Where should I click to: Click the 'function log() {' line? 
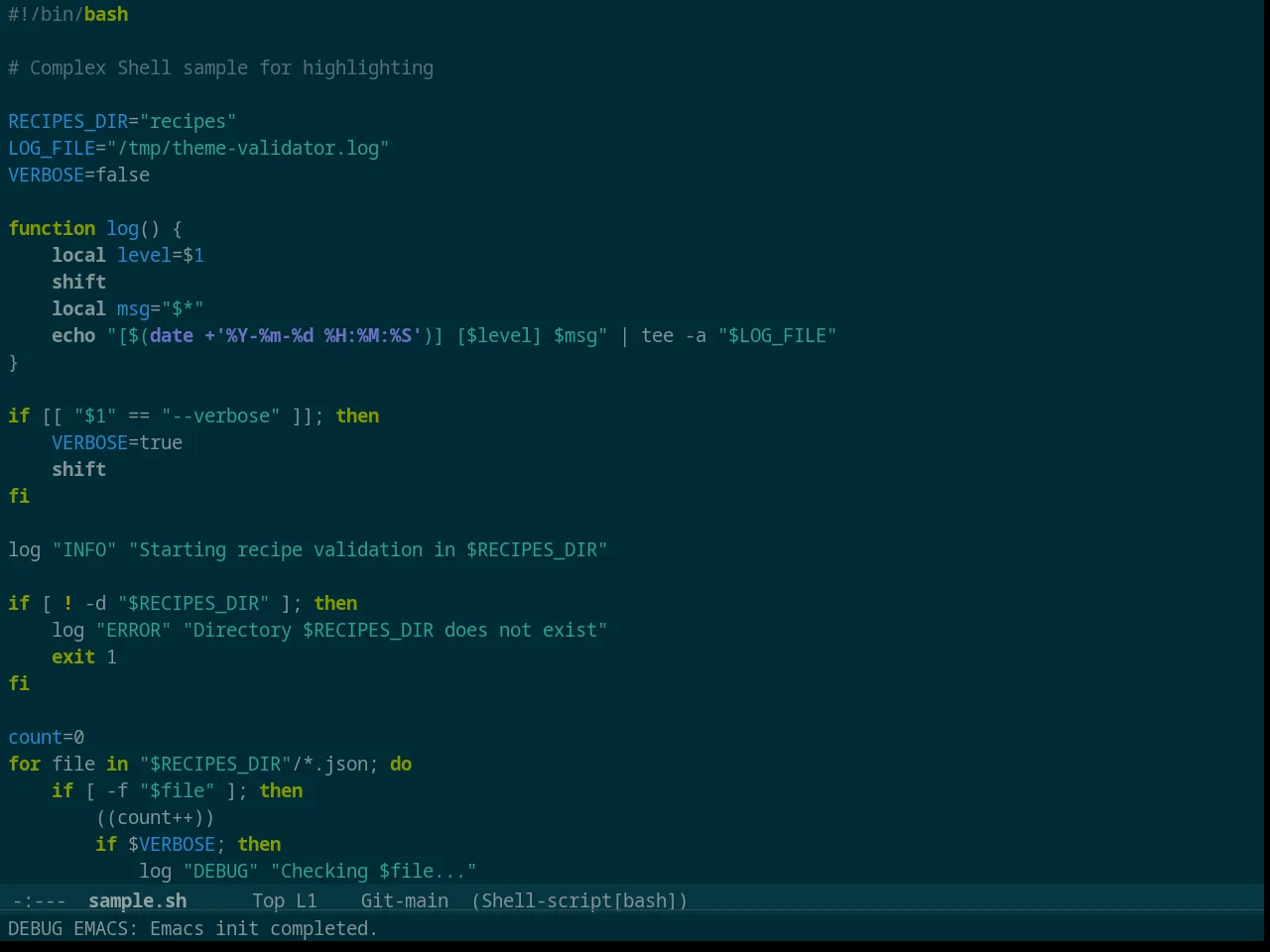pyautogui.click(x=95, y=228)
